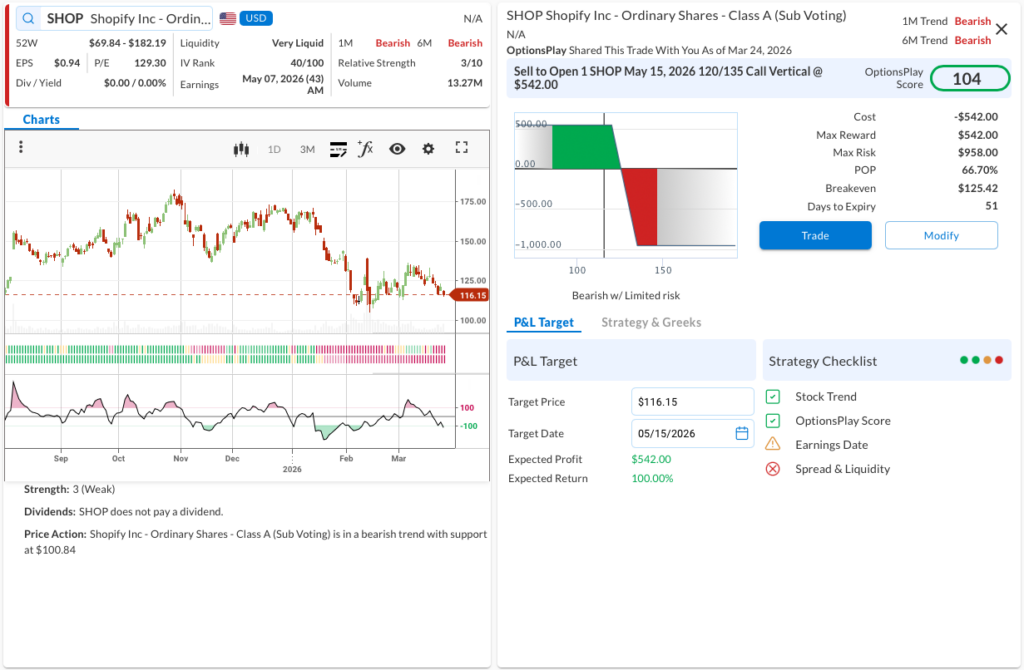
Task: Expand chart to fullscreen
Action: (461, 148)
